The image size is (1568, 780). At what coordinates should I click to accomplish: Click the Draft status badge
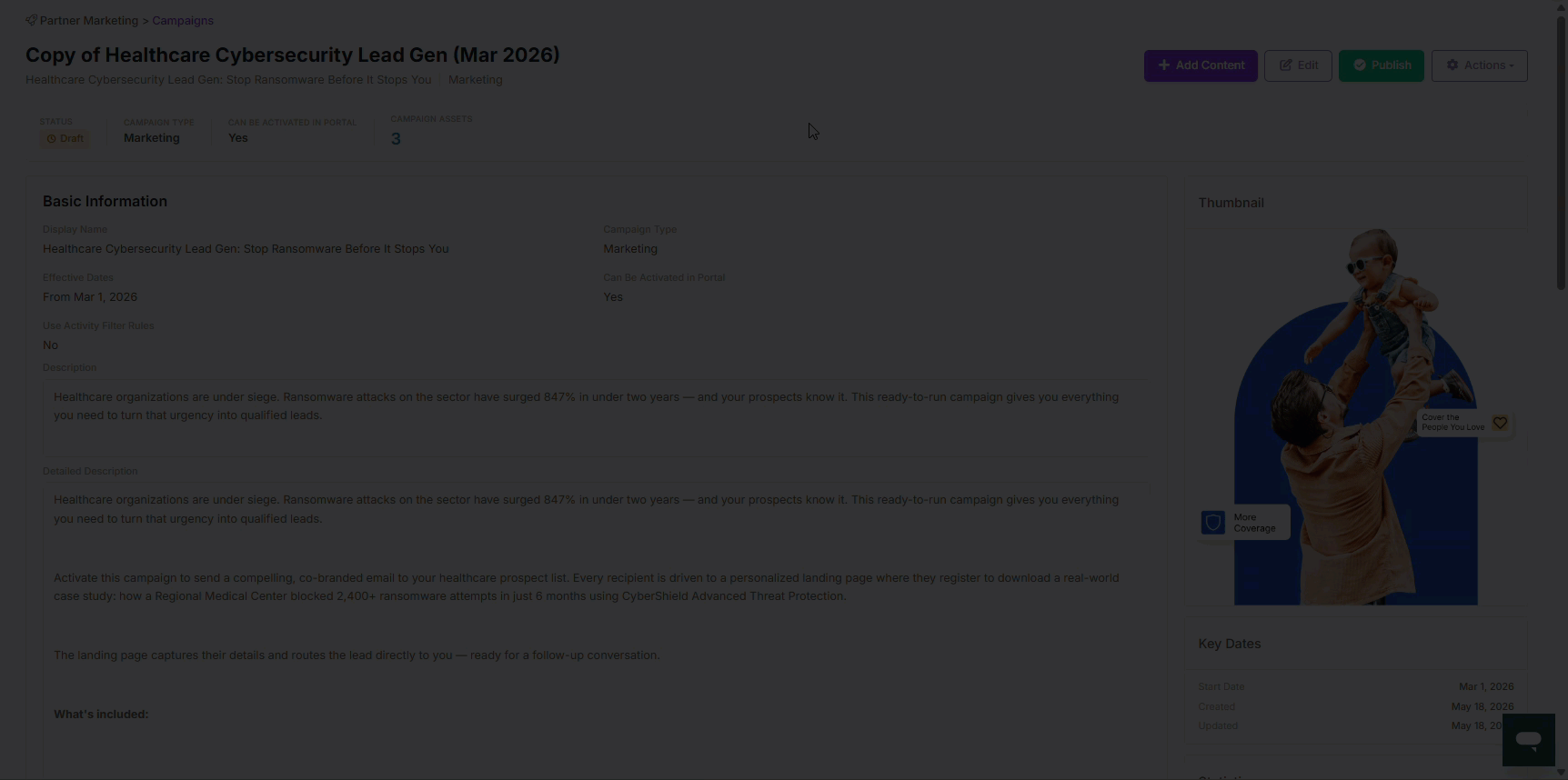click(x=65, y=139)
